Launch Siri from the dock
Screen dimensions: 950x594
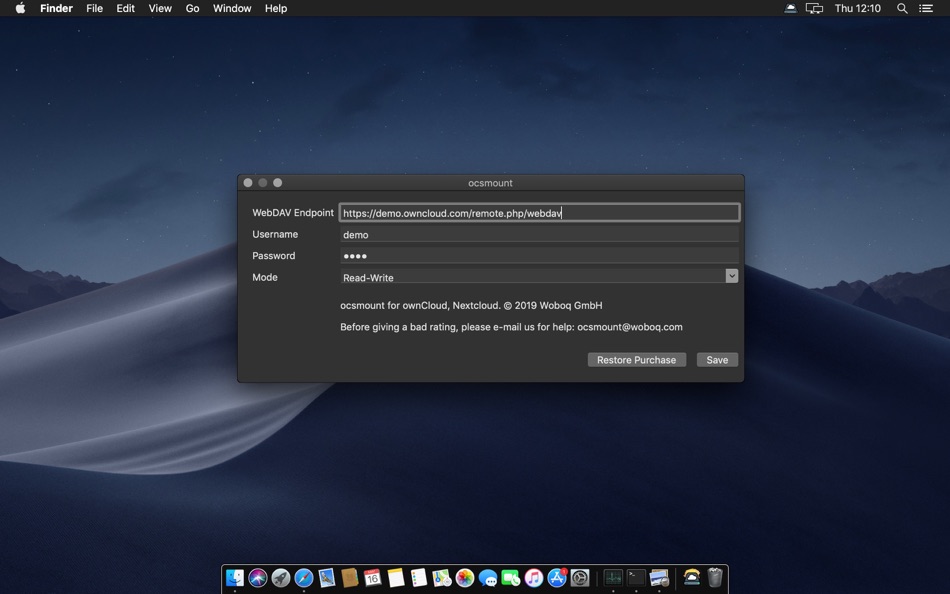point(258,578)
